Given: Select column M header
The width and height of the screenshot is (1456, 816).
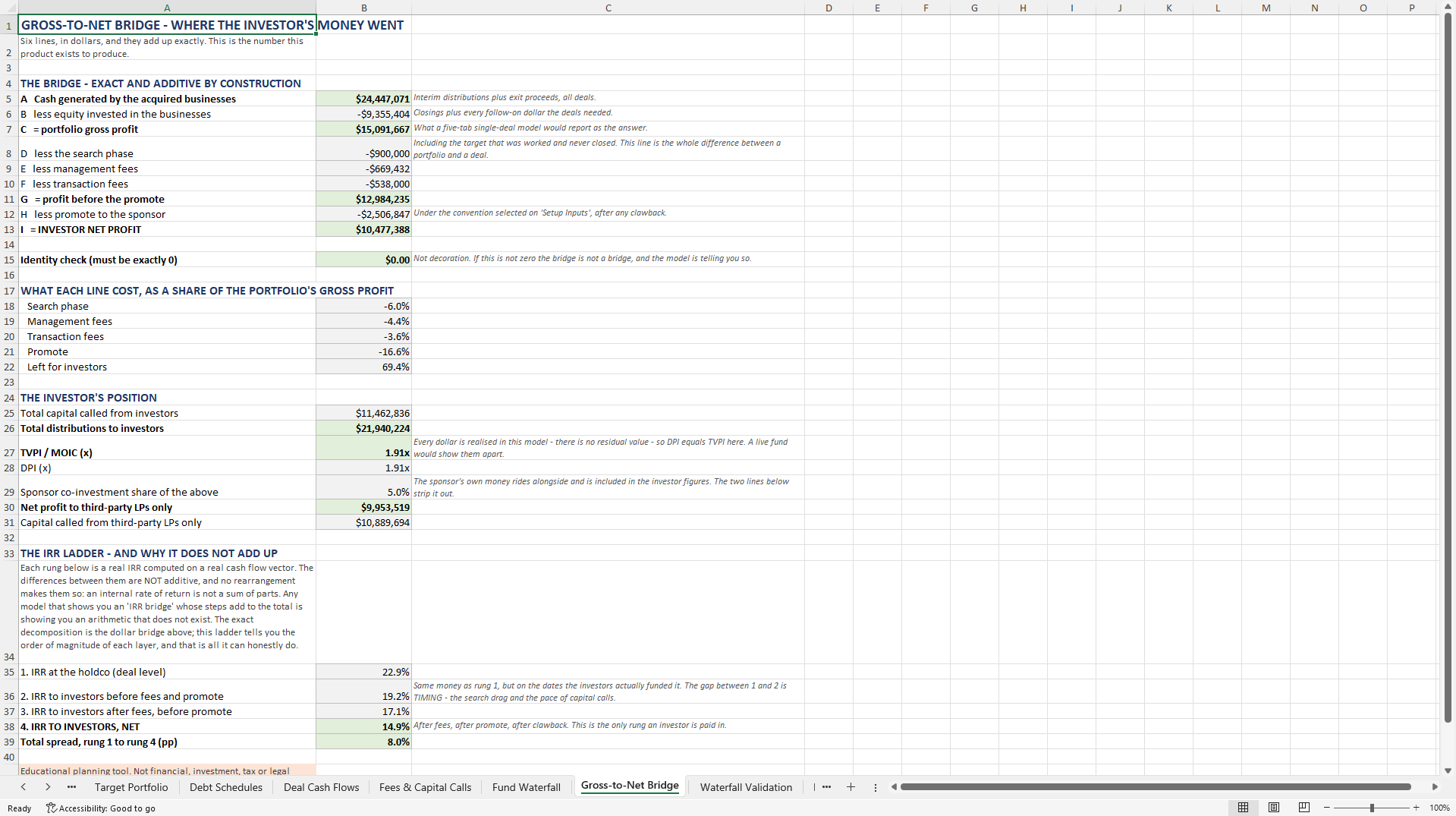Looking at the screenshot, I should (x=1266, y=8).
